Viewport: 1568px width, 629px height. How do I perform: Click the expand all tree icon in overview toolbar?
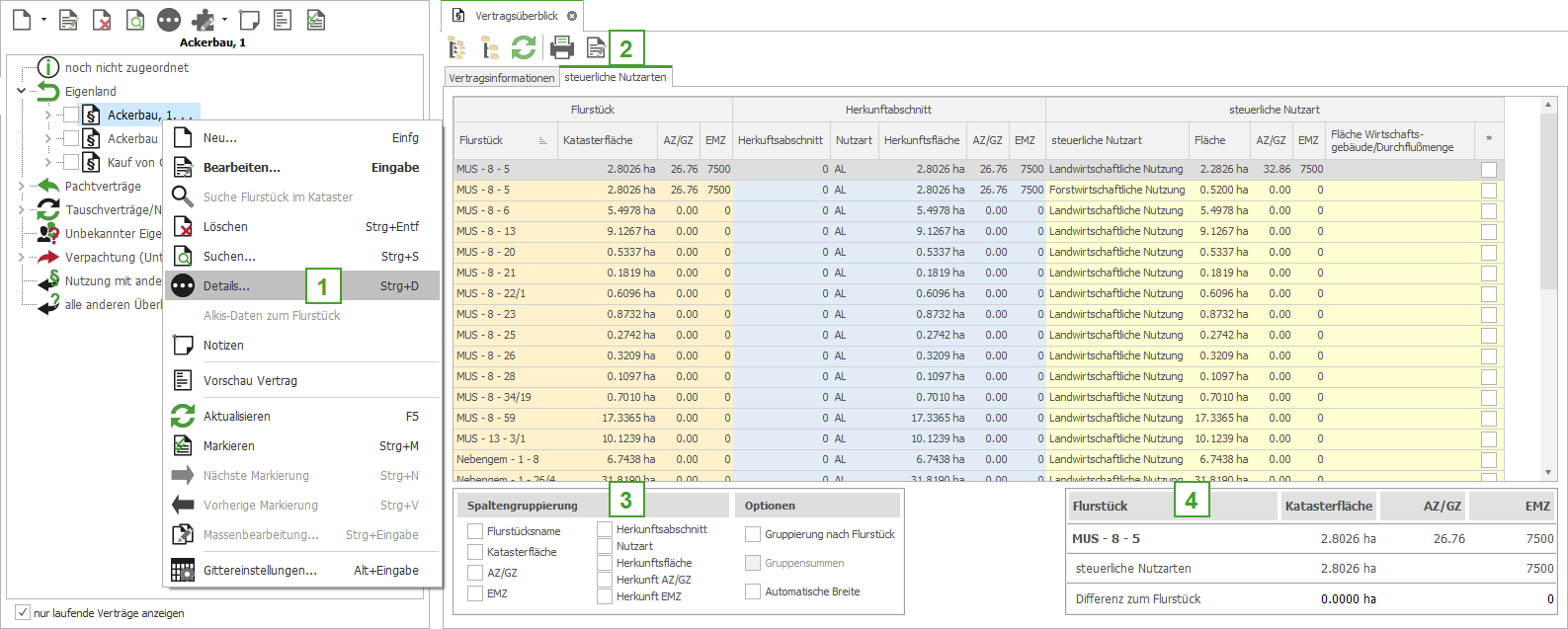point(456,46)
